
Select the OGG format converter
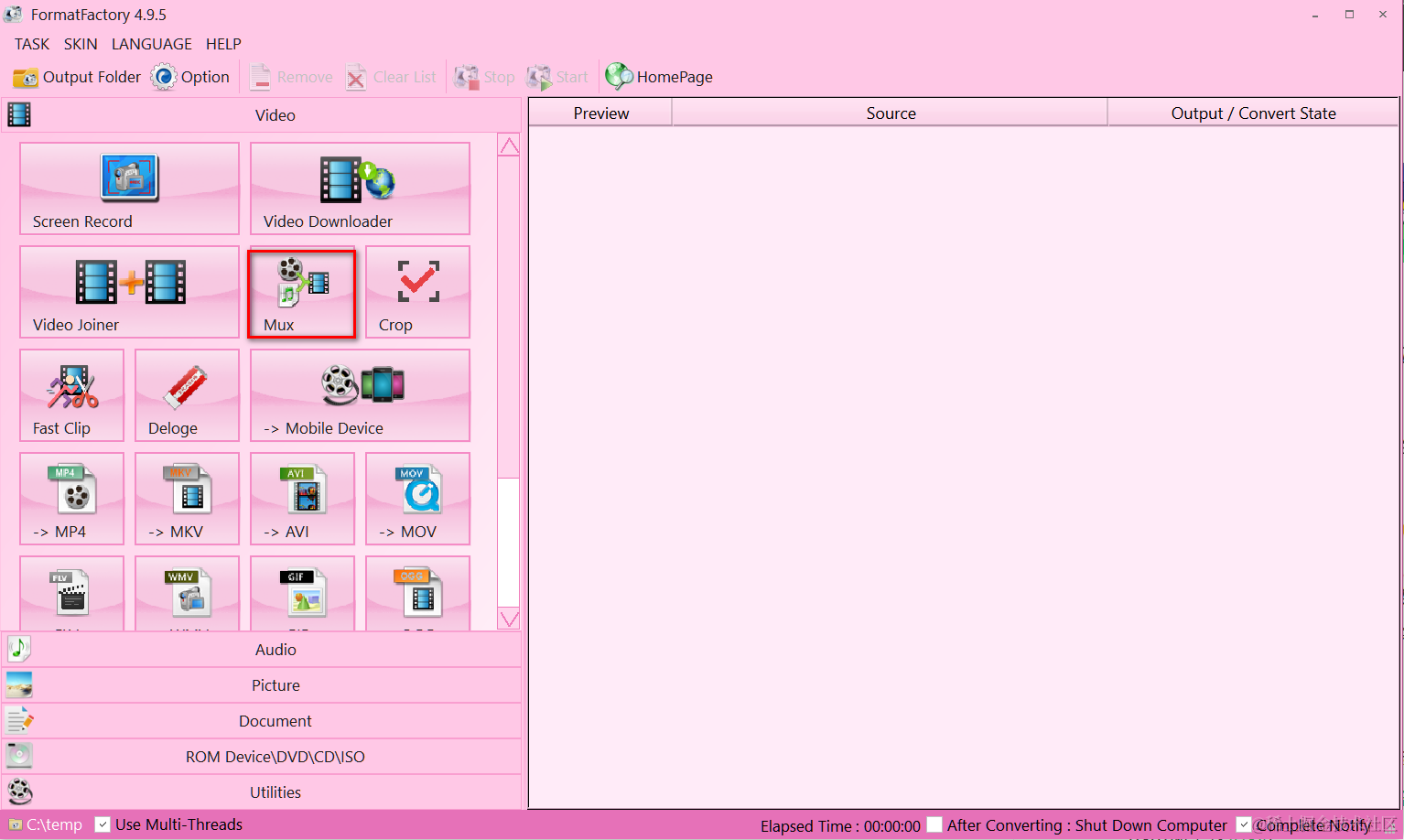417,593
